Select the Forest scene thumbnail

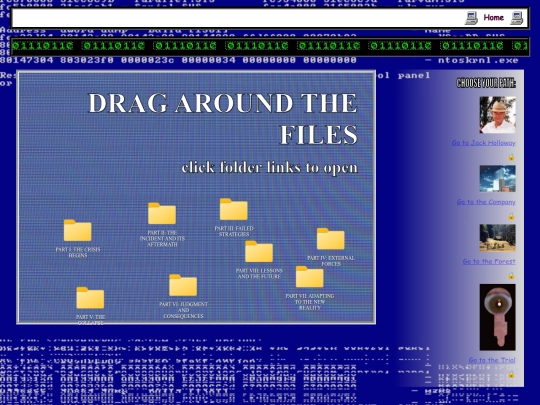(x=498, y=238)
